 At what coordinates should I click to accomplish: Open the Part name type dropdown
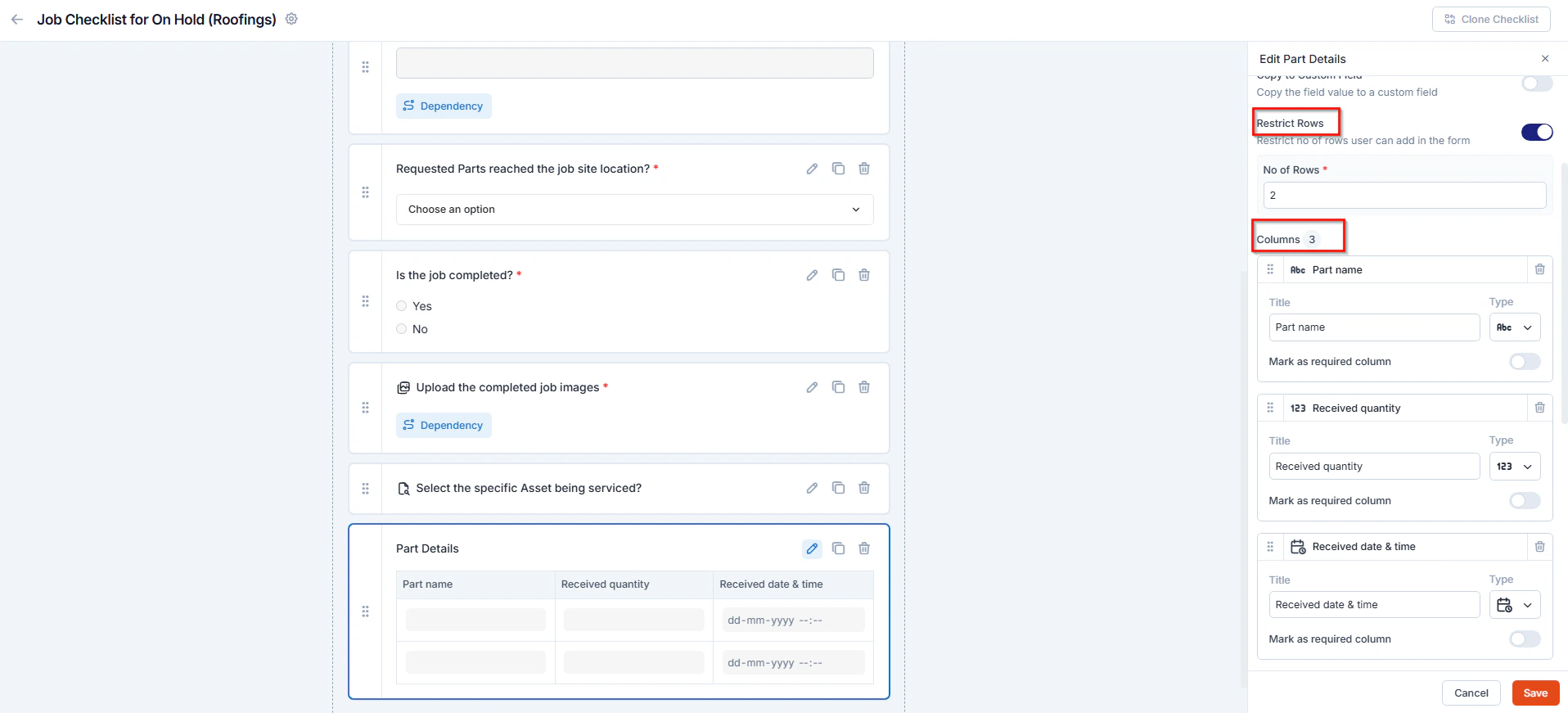click(1515, 327)
